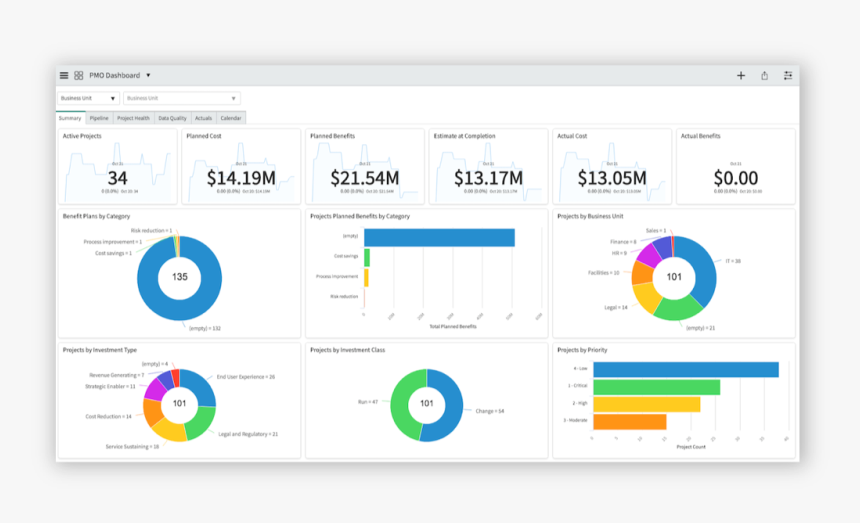Click Cost Reduction = 14 label
Viewport: 860px width, 523px height.
109,417
